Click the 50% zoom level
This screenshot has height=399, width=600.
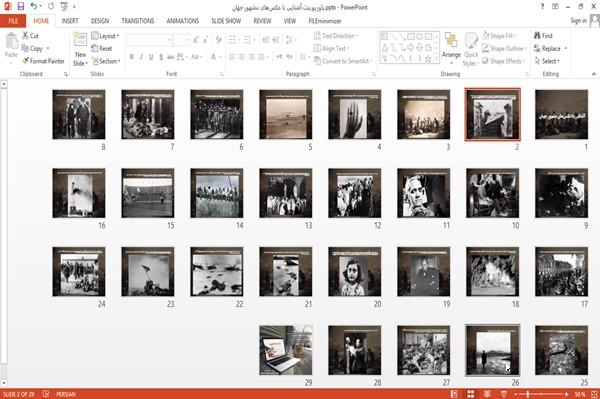(580, 394)
